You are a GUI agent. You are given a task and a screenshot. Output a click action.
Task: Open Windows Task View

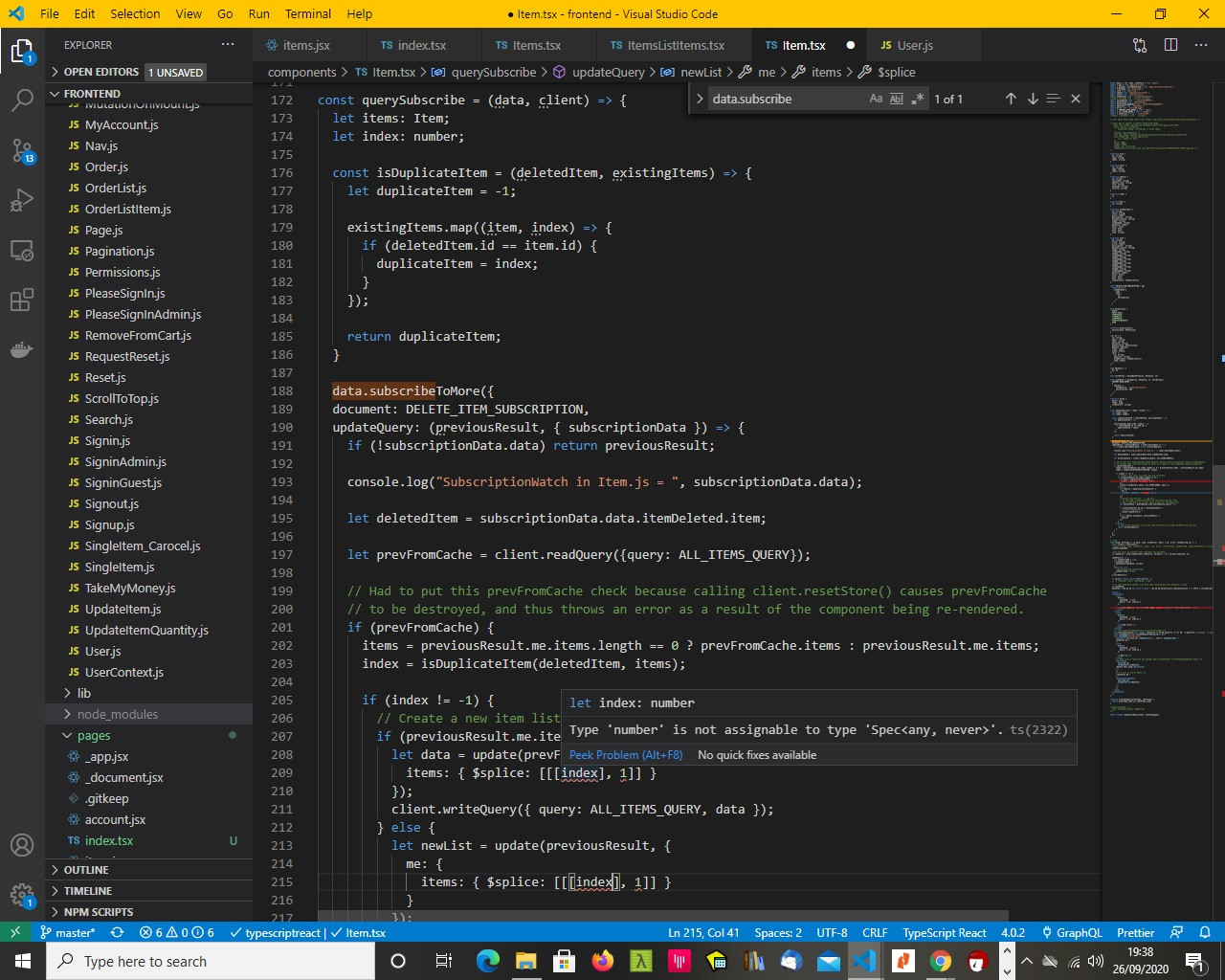[443, 961]
